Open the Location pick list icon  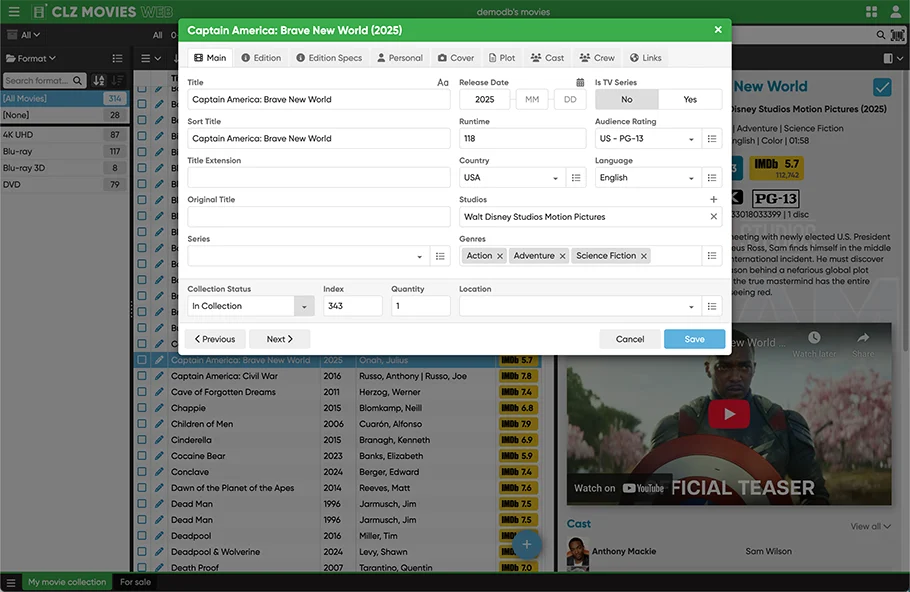pos(712,306)
